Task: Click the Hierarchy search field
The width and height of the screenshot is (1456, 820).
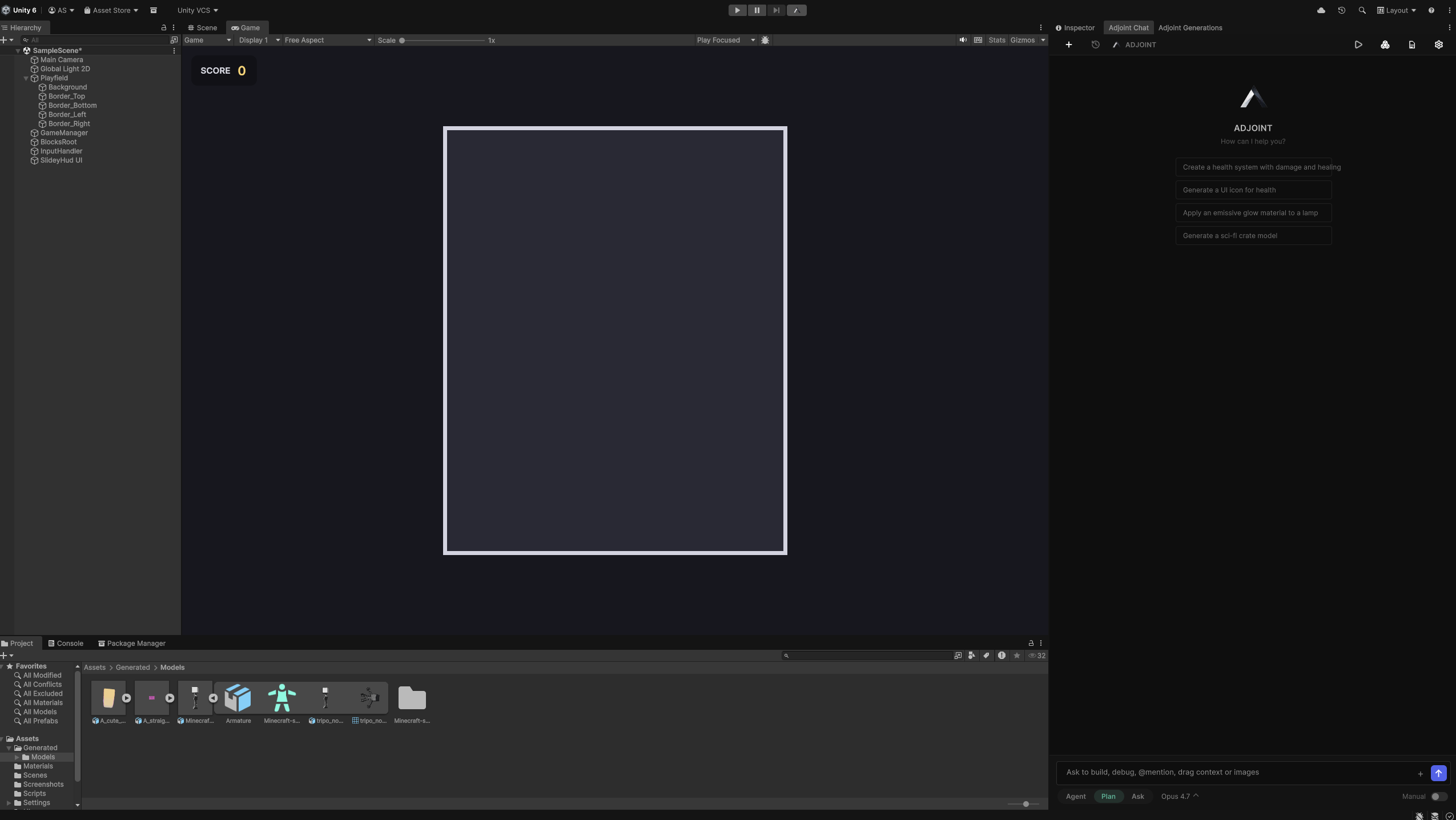Action: pyautogui.click(x=95, y=40)
